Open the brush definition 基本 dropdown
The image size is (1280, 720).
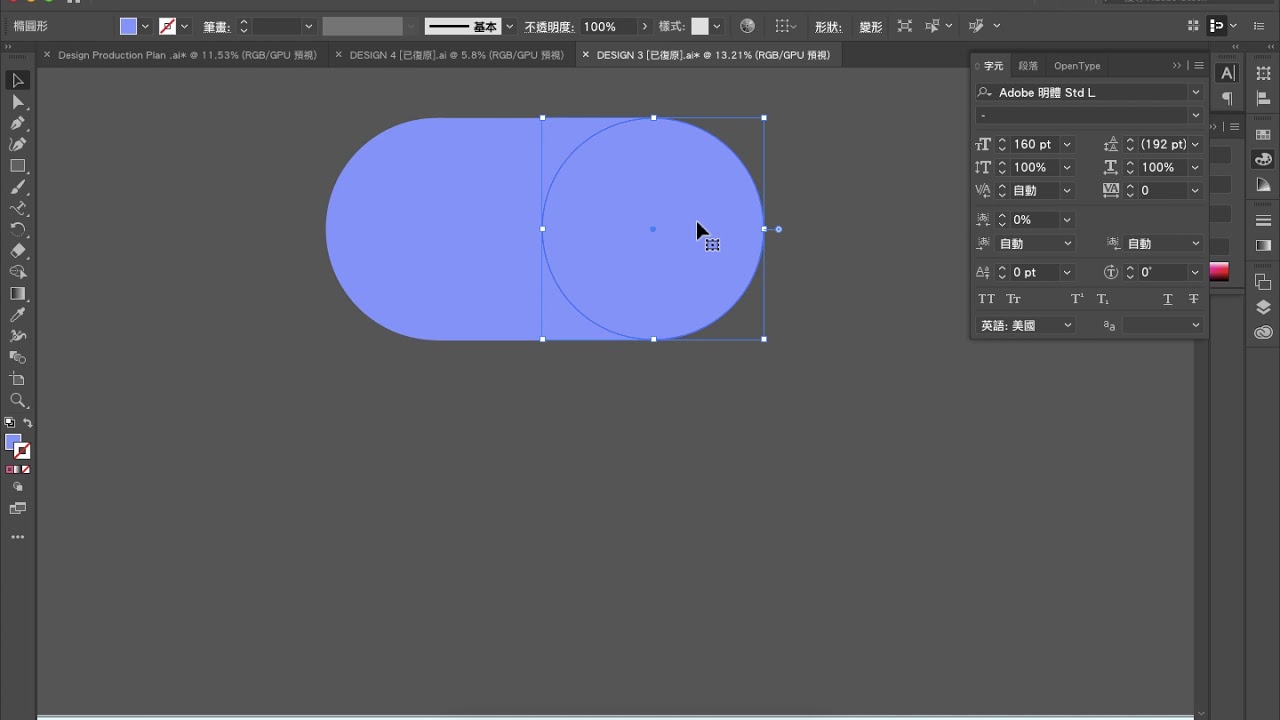tap(510, 27)
